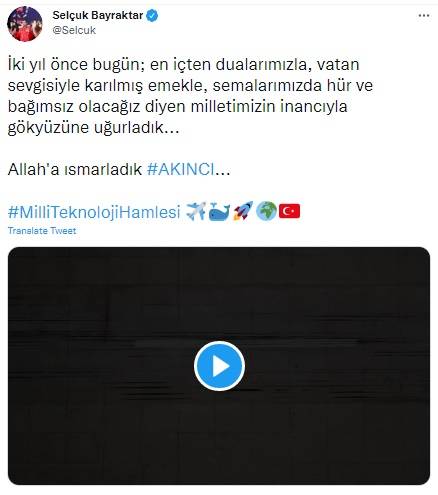Click the blue verified badge
This screenshot has width=438, height=495.
[x=152, y=15]
